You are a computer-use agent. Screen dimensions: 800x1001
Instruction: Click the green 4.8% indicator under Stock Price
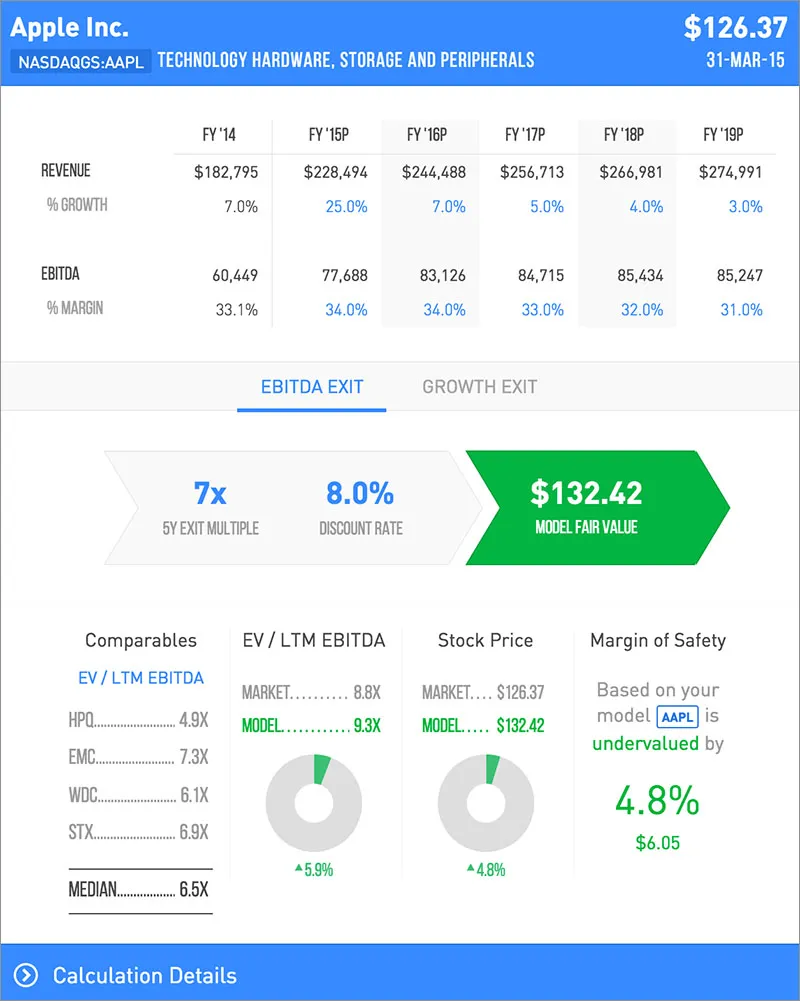[x=485, y=870]
